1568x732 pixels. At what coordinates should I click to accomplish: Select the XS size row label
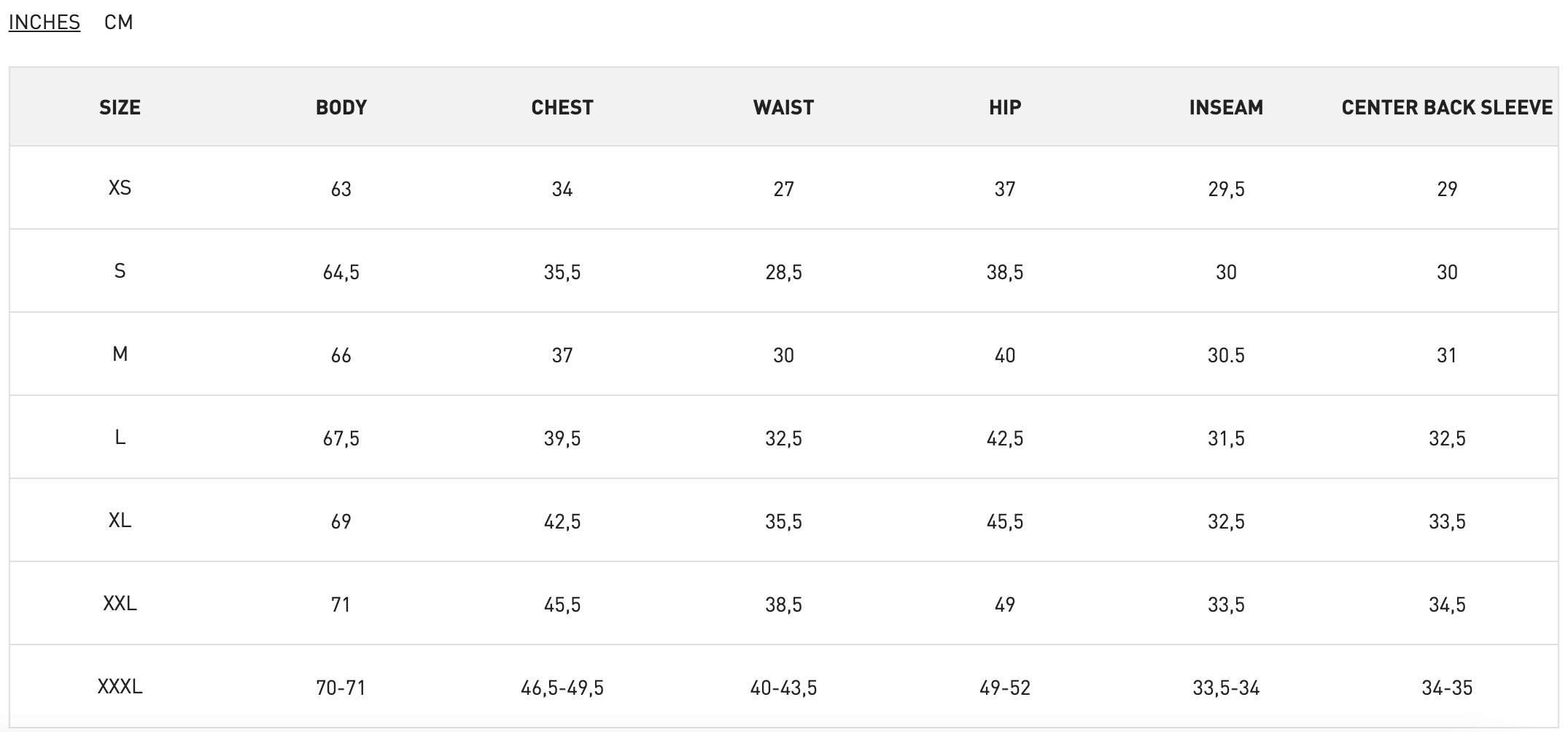[120, 188]
